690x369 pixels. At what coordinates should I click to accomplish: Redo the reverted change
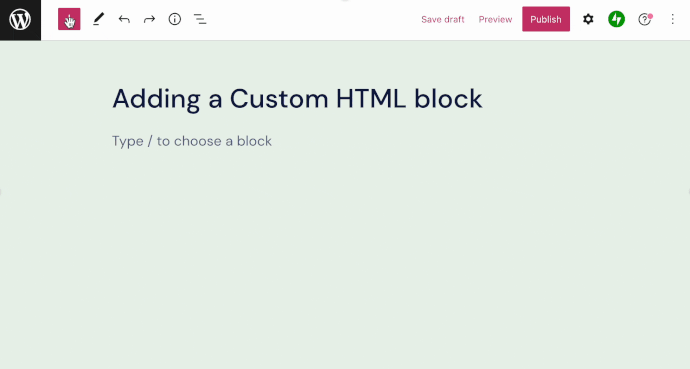click(150, 19)
